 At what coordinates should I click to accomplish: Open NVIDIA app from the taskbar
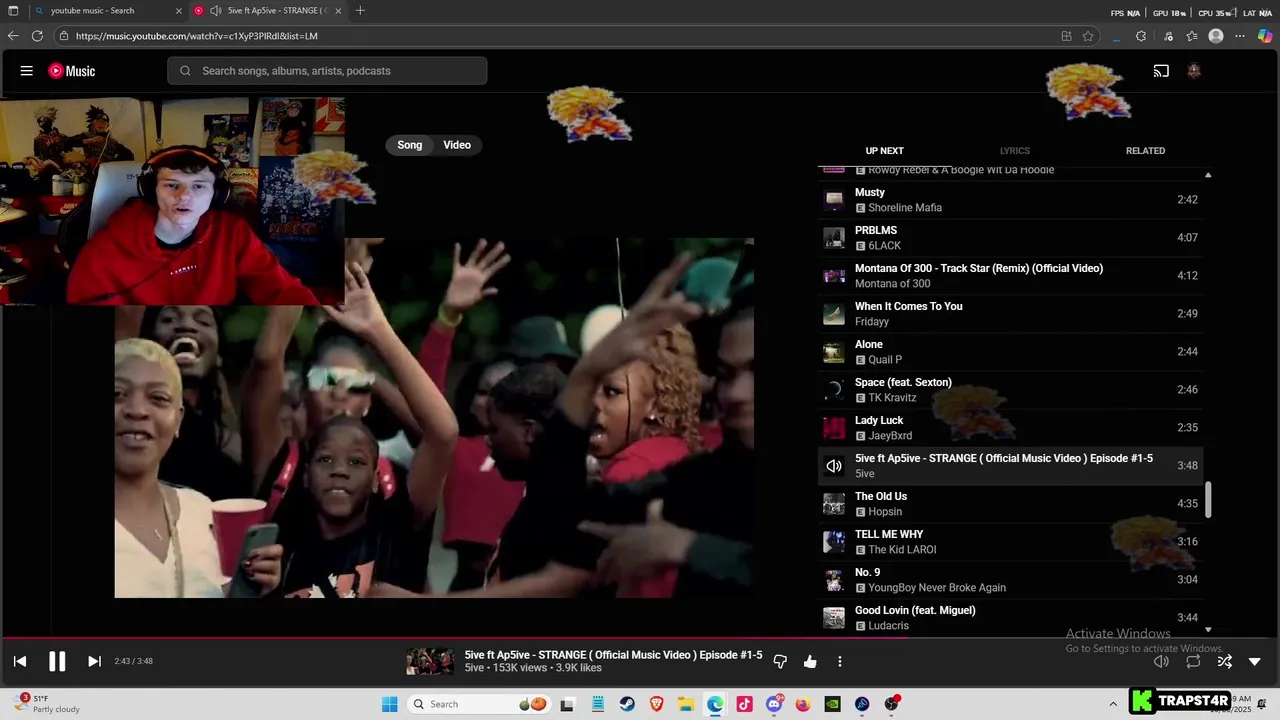pyautogui.click(x=832, y=704)
